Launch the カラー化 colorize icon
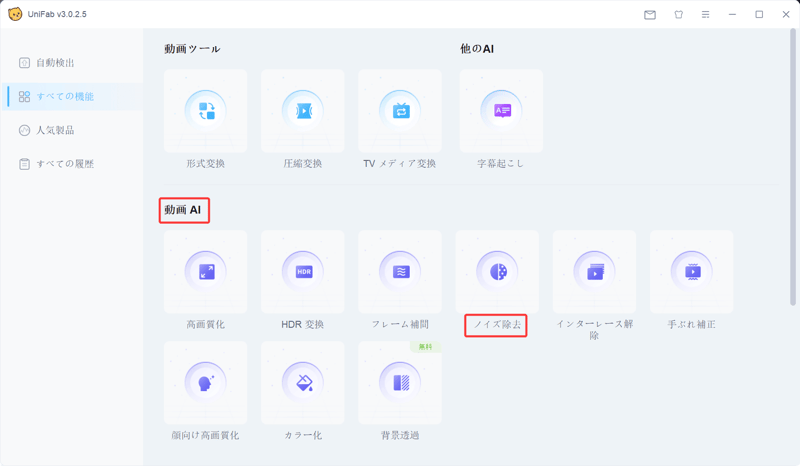The width and height of the screenshot is (800, 466). coord(303,383)
